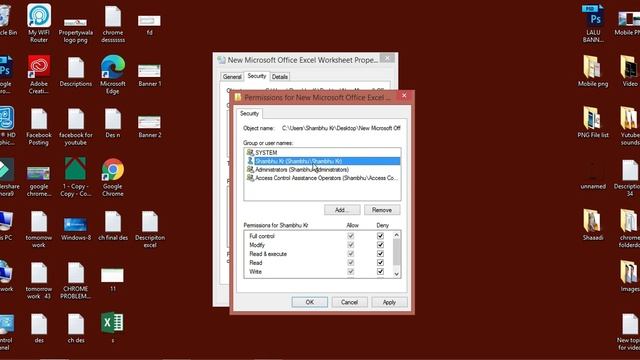This screenshot has width=640, height=360.
Task: Click Apply button
Action: 389,302
